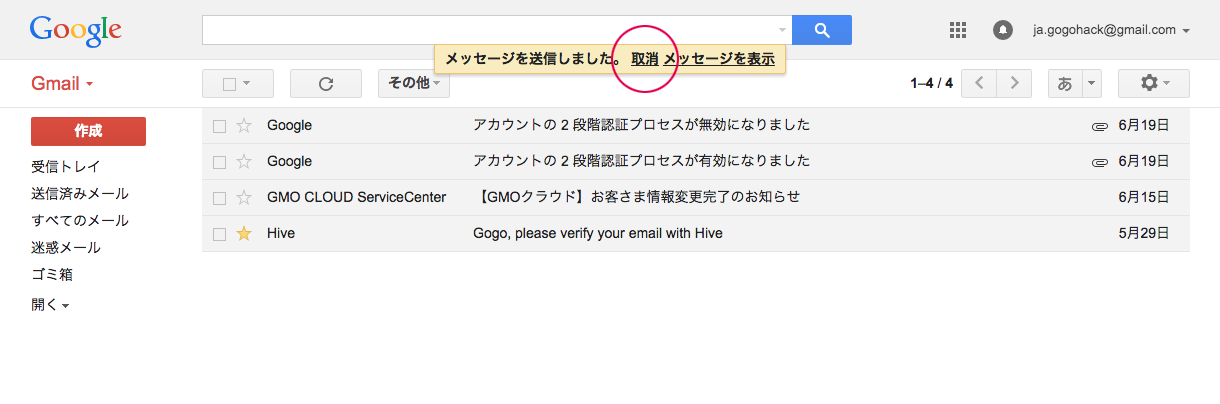Unstar the Hive email

[244, 233]
